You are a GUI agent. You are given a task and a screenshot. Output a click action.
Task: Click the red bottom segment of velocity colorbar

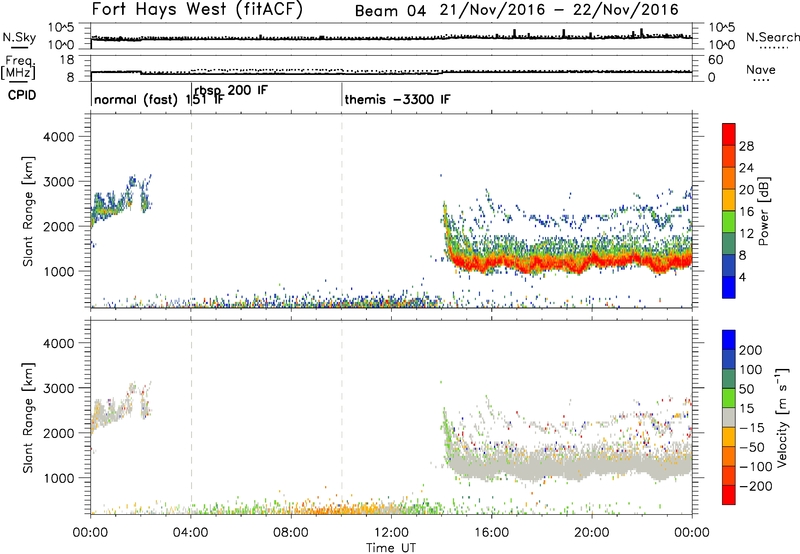click(729, 495)
